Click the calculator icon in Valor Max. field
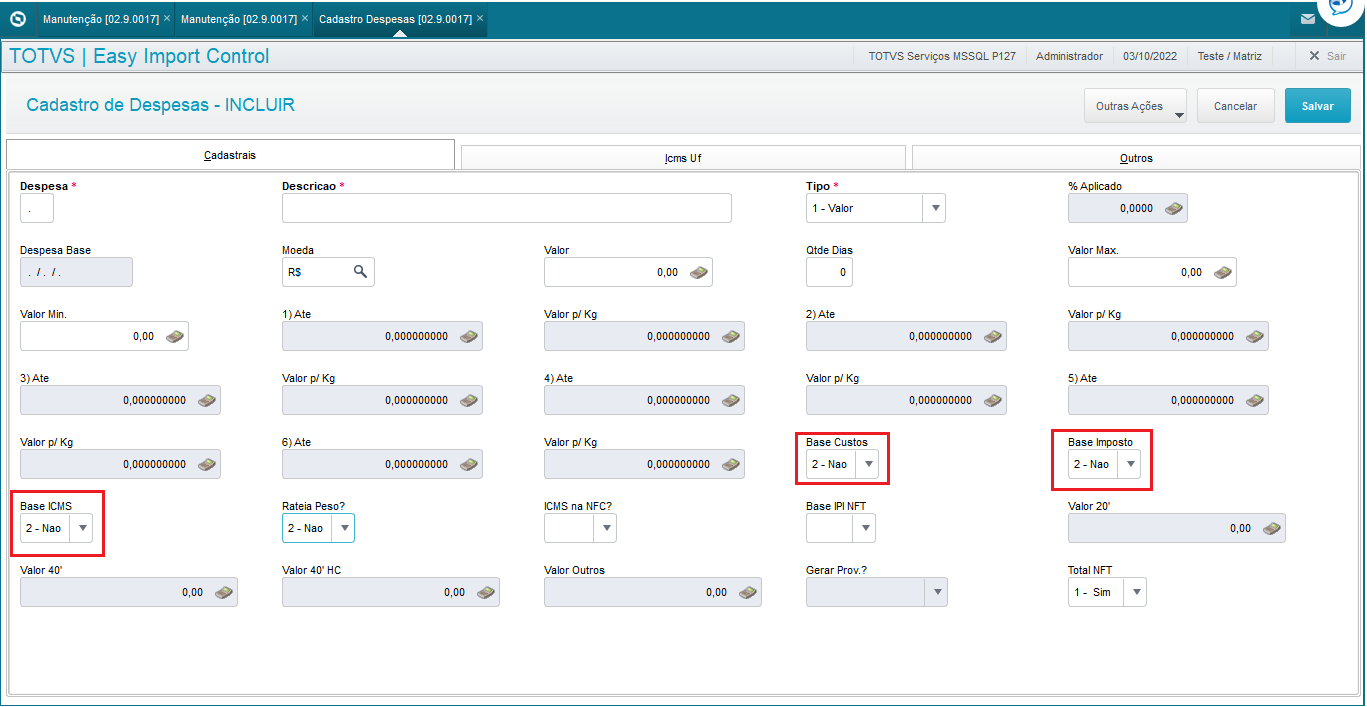The image size is (1367, 707). (x=1222, y=272)
